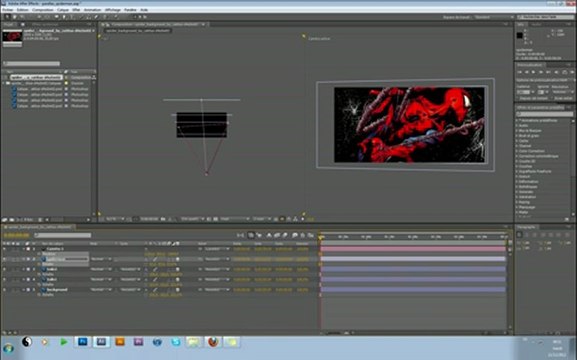
Task: Hide the selected second layer eye
Action: (4, 259)
